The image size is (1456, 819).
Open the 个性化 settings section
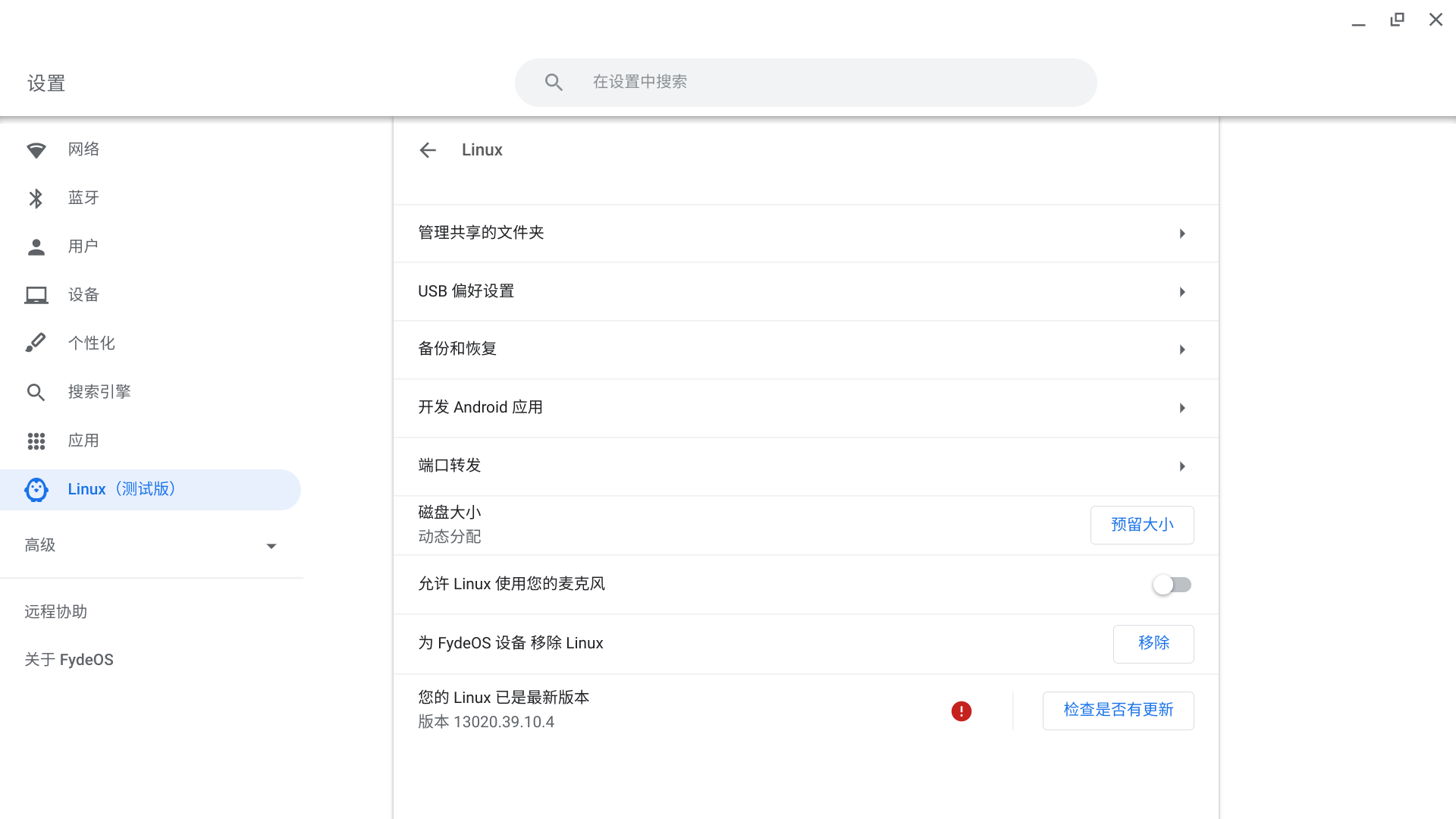[x=92, y=344]
